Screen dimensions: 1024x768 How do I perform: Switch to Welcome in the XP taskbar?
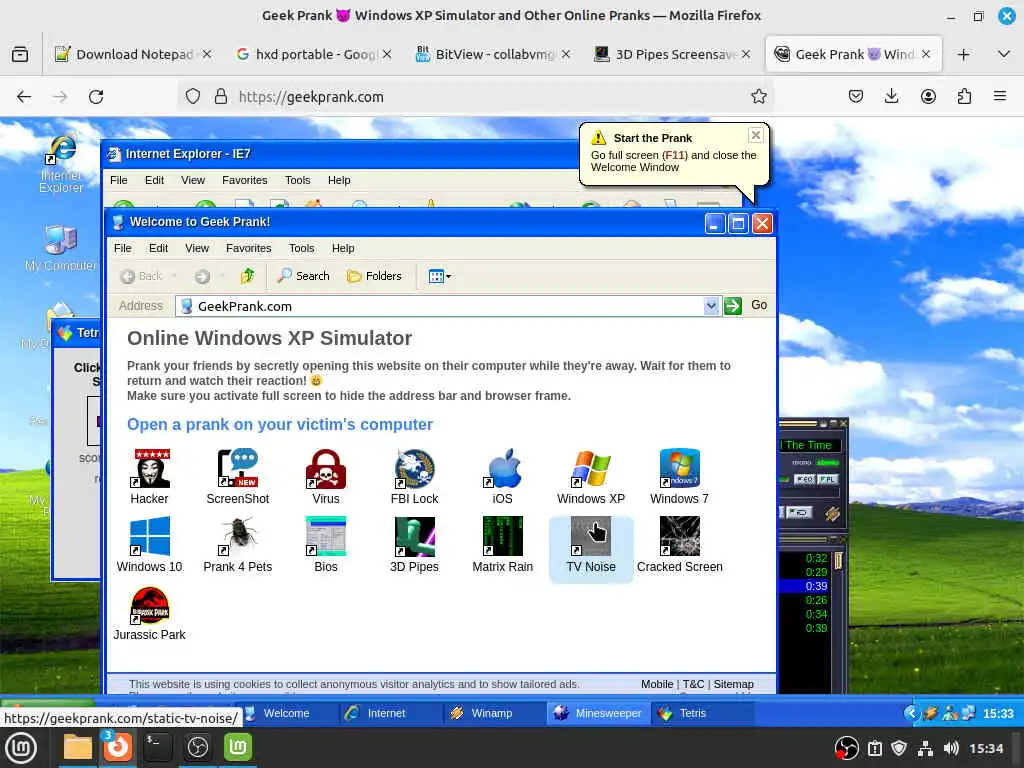tap(286, 713)
